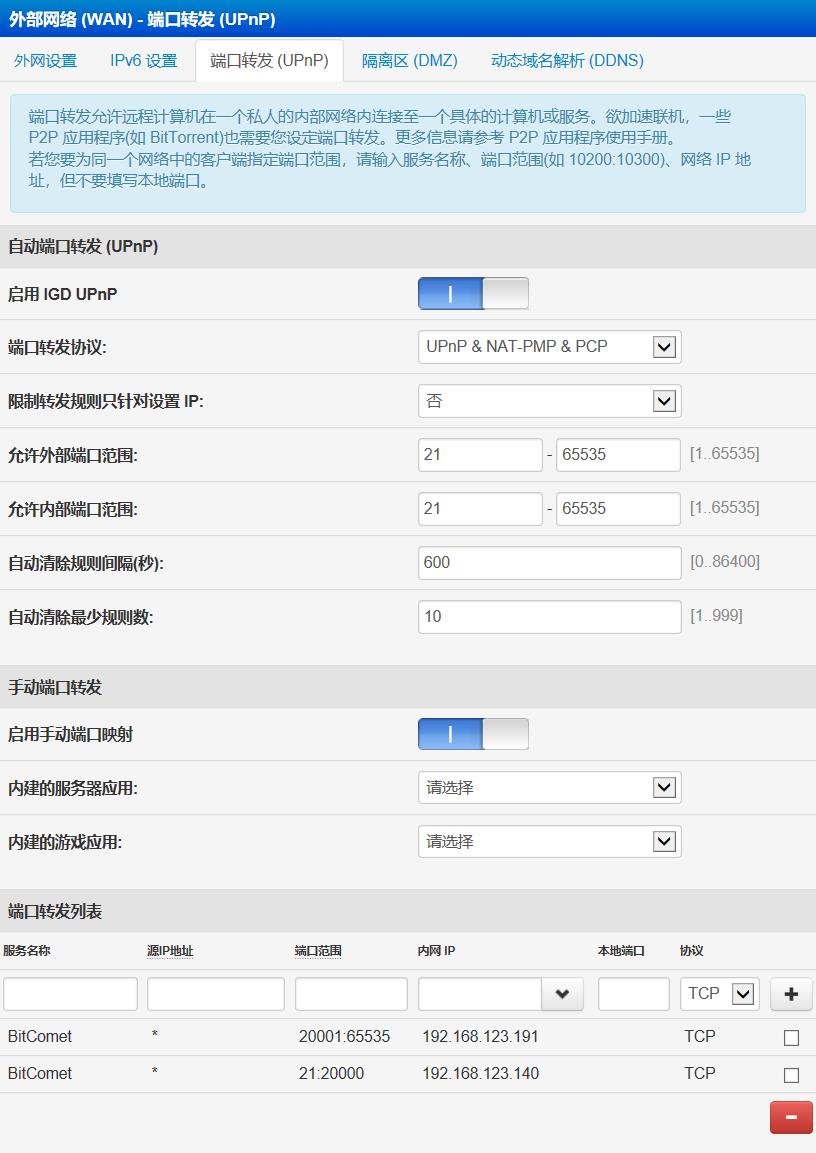Expand the 限制转发规则只针对设置 IP dropdown
This screenshot has width=816, height=1153.
[549, 401]
